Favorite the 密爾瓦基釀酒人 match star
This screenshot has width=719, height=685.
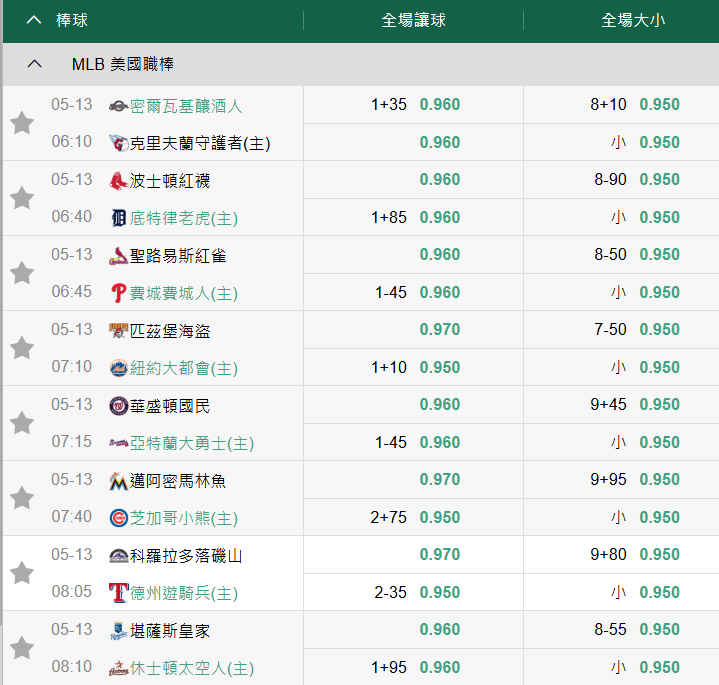click(x=22, y=123)
